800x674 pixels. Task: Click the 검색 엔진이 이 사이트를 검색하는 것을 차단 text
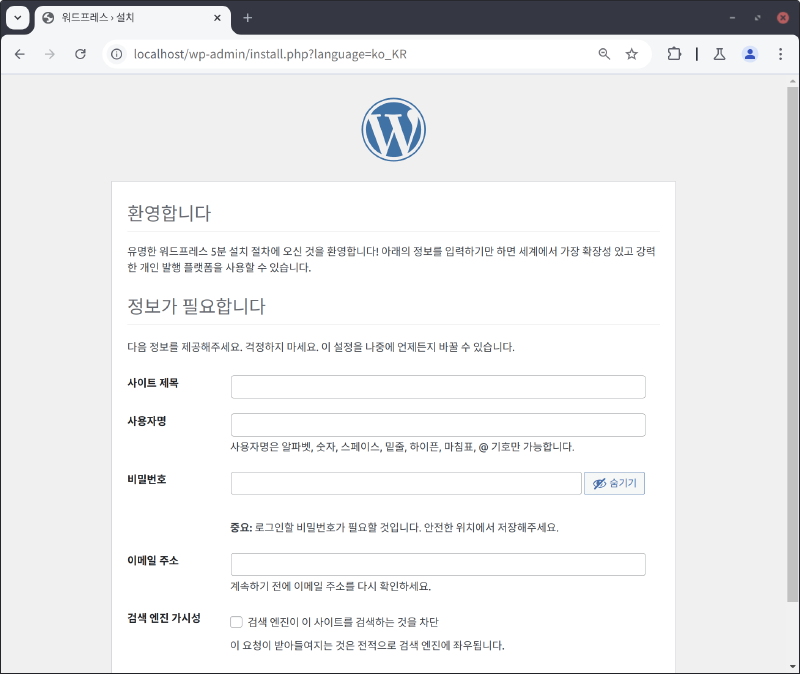(x=343, y=622)
